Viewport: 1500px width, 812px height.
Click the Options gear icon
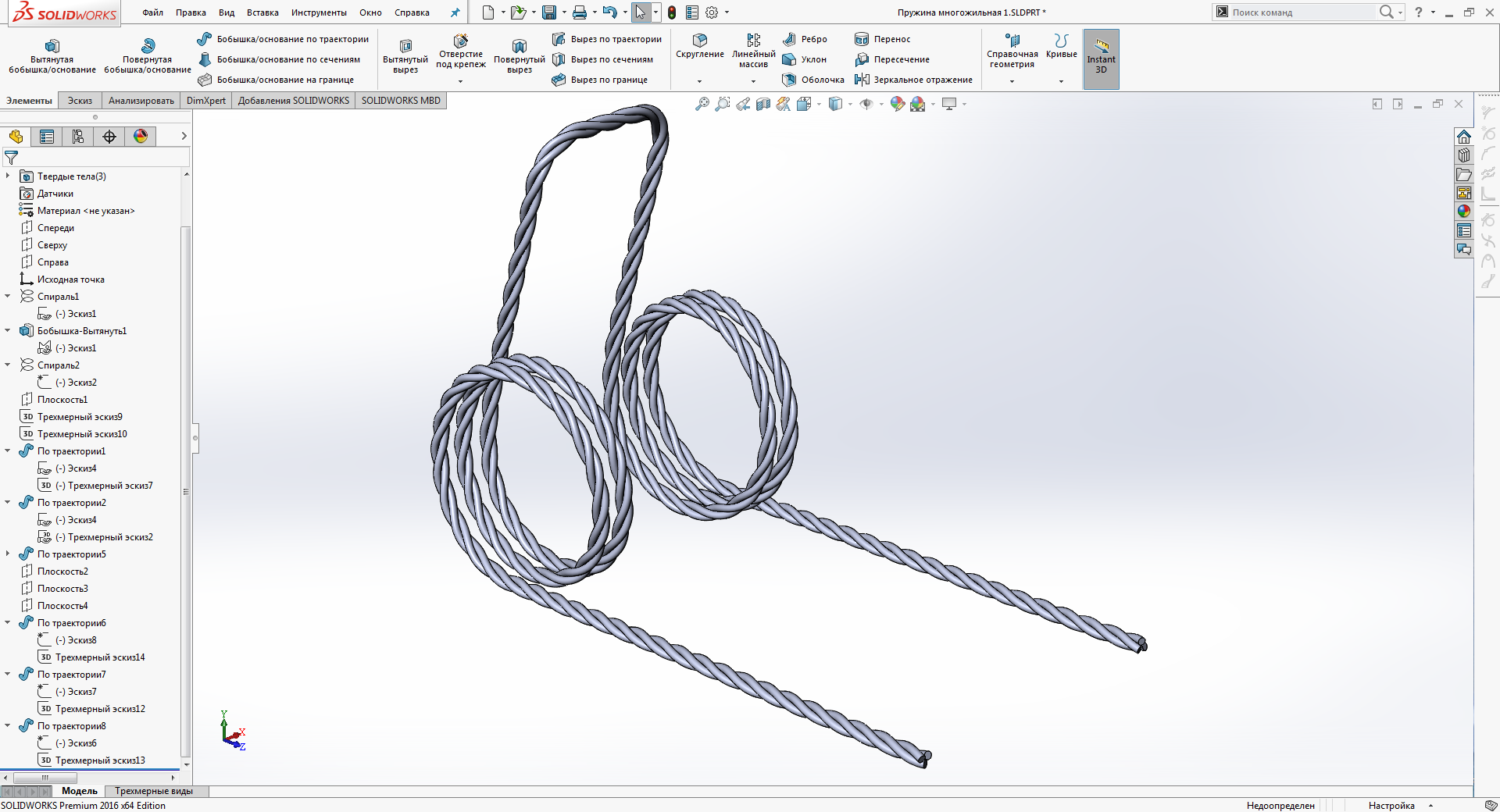(x=712, y=12)
